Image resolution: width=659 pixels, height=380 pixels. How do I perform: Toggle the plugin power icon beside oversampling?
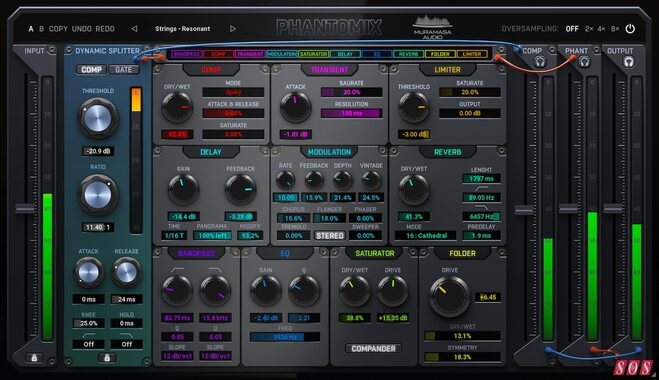pos(630,29)
